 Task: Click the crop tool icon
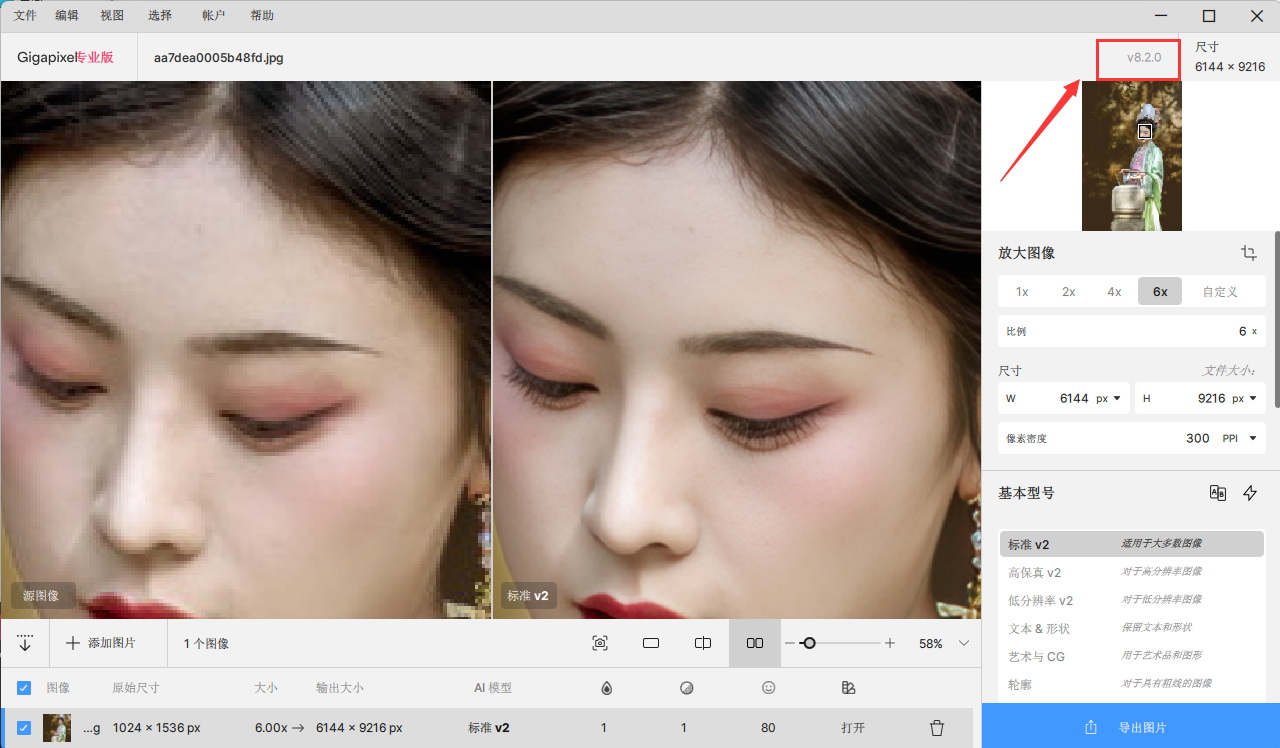tap(1249, 253)
